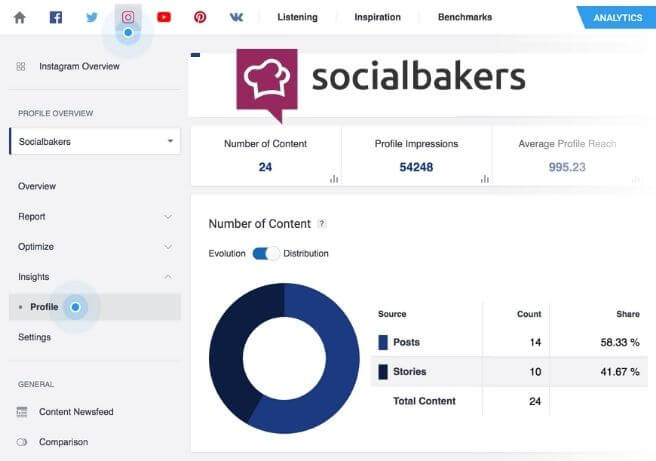Viewport: 656px width, 461px height.
Task: Open the Instagram network icon
Action: (x=128, y=17)
